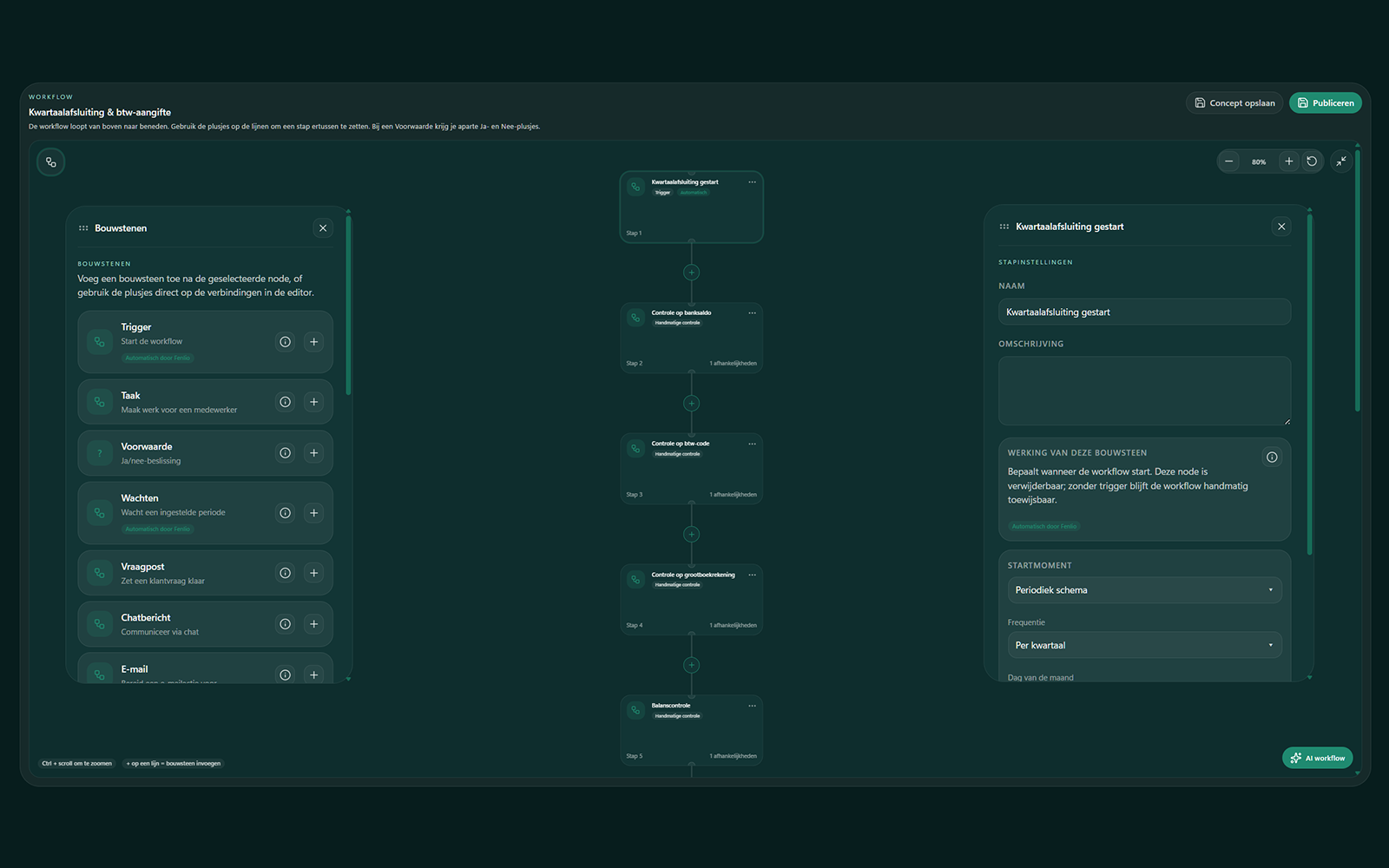Toggle the Bouwstenen panel icon at canvas top-left
This screenshot has width=1389, height=868.
51,162
